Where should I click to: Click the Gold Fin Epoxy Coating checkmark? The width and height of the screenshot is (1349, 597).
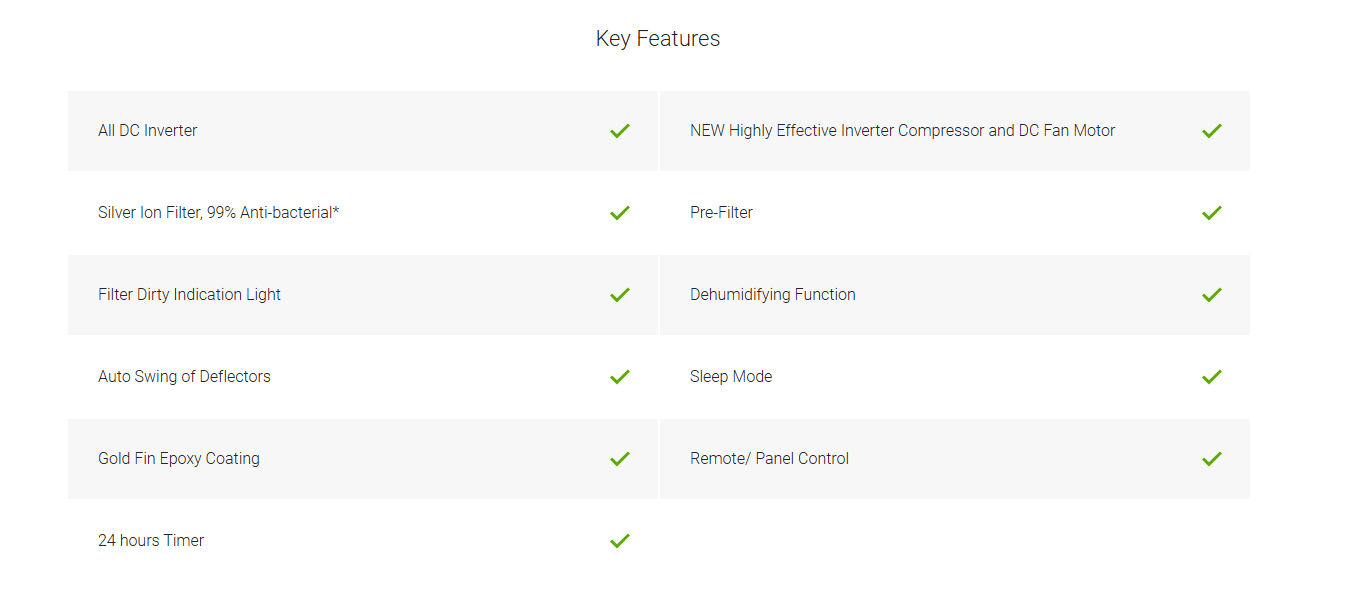[x=620, y=459]
